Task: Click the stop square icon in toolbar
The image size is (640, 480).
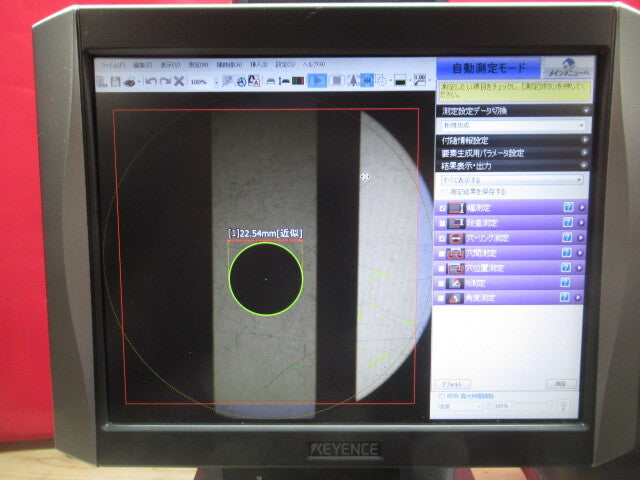Action: (x=337, y=80)
